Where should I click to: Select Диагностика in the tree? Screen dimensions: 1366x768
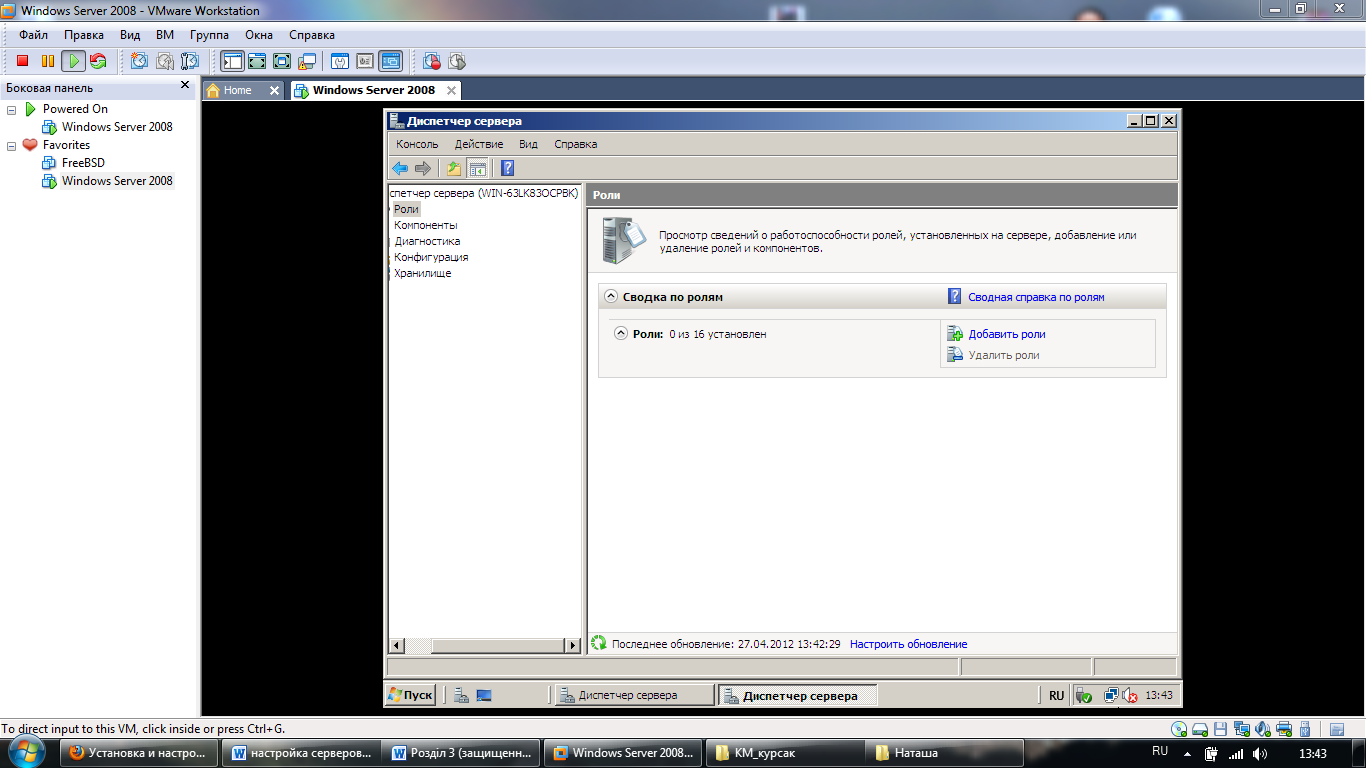pos(427,241)
